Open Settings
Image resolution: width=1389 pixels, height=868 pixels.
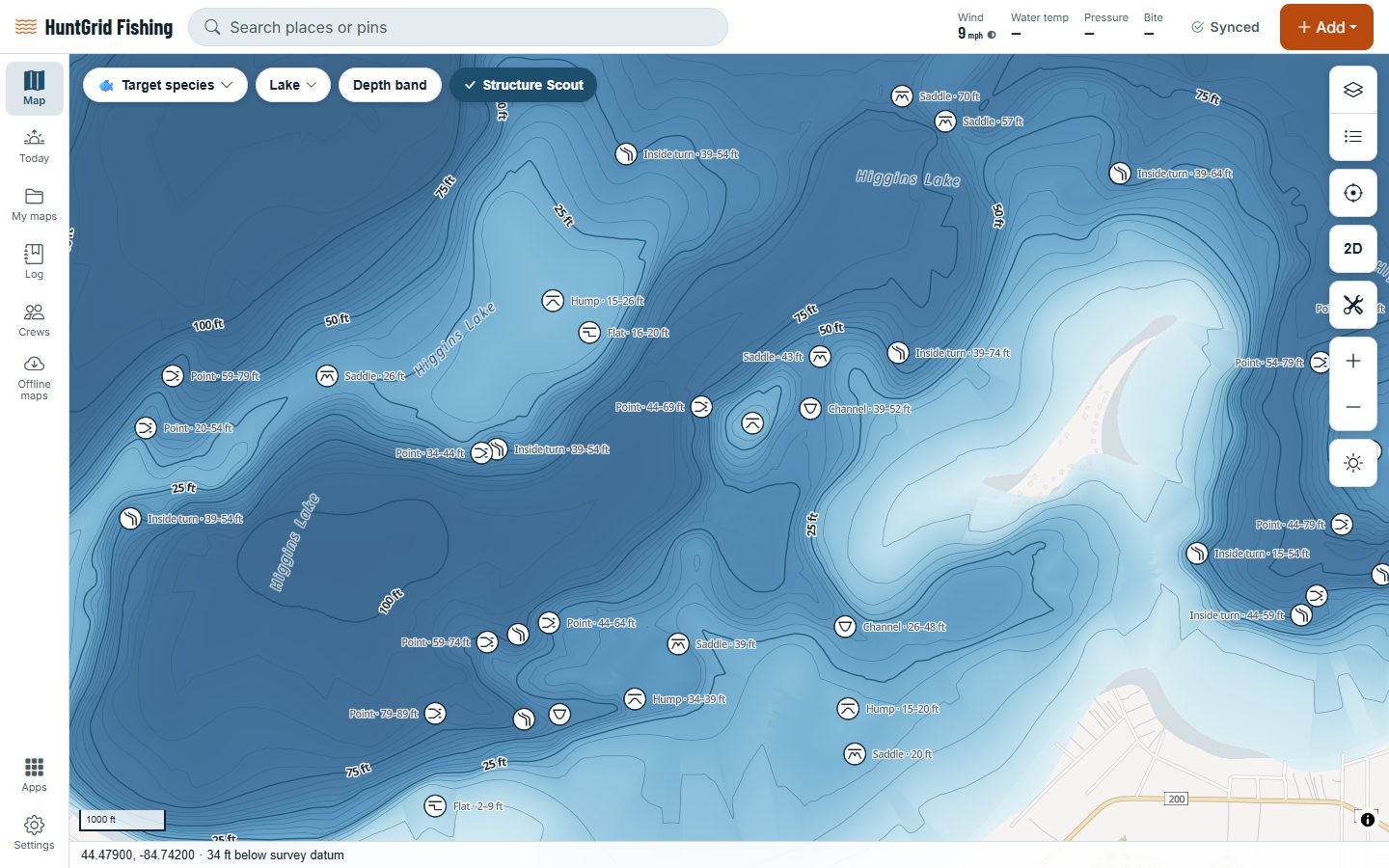34,833
